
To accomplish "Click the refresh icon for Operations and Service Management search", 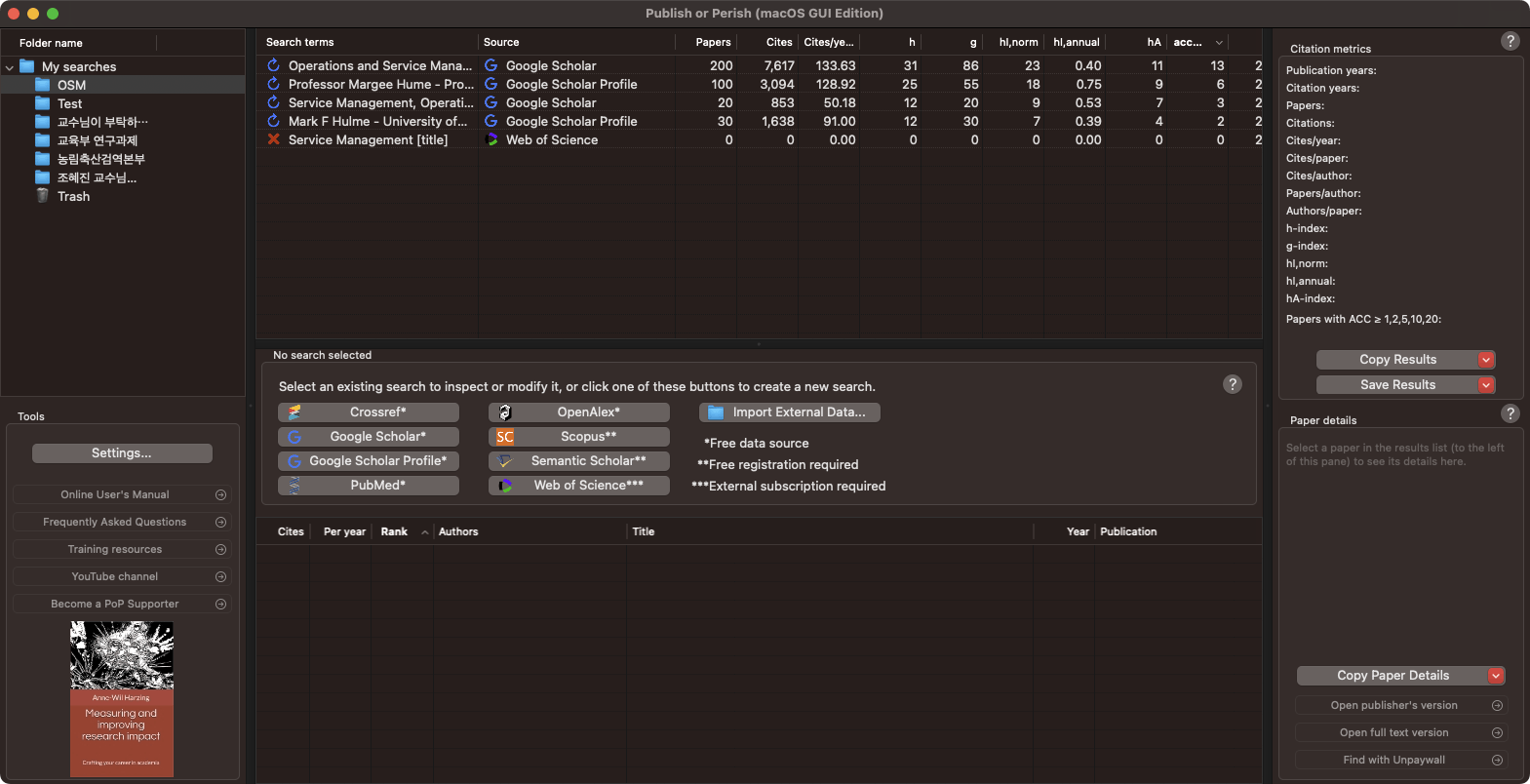I will coord(274,65).
